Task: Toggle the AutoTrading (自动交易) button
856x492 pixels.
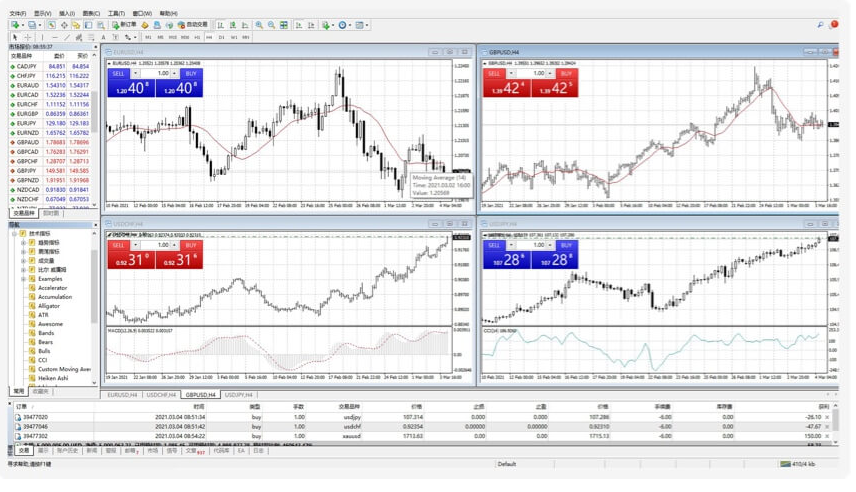Action: [192, 25]
